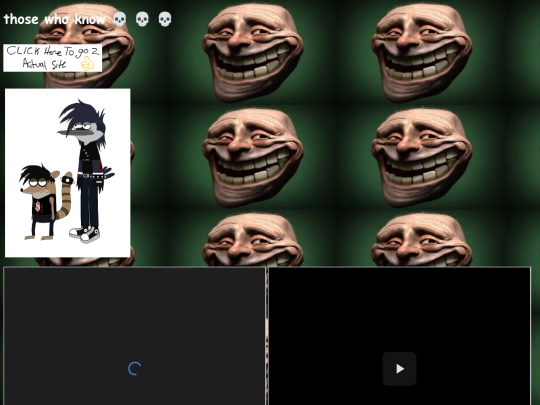The image size is (540, 405).
Task: Play the video in the black embedded player
Action: [399, 369]
